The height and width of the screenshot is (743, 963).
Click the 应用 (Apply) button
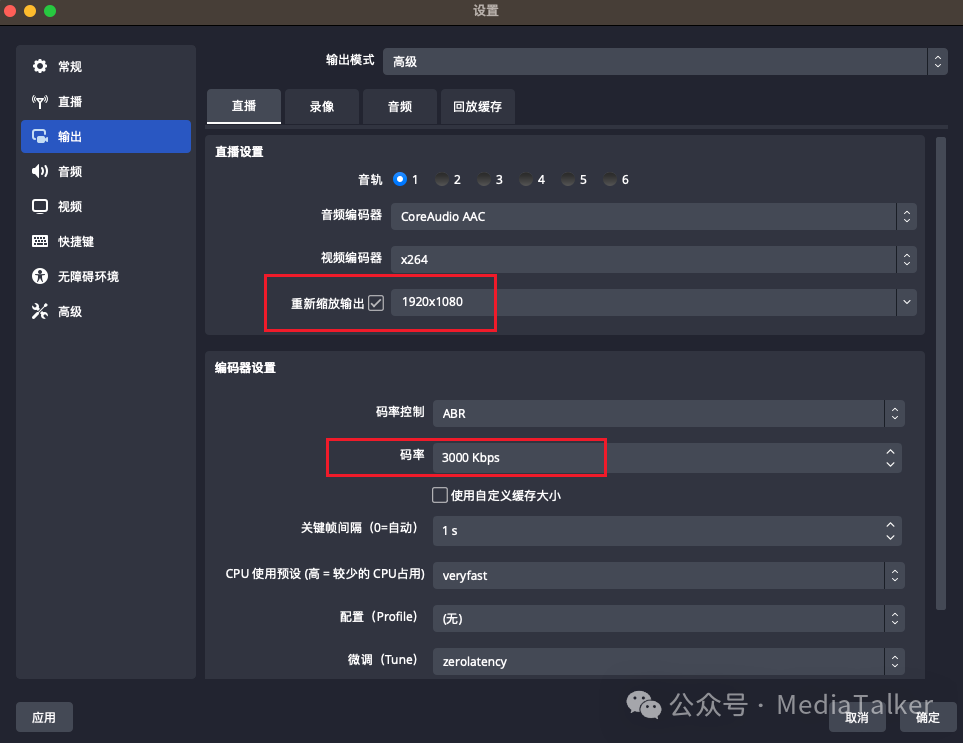[44, 717]
